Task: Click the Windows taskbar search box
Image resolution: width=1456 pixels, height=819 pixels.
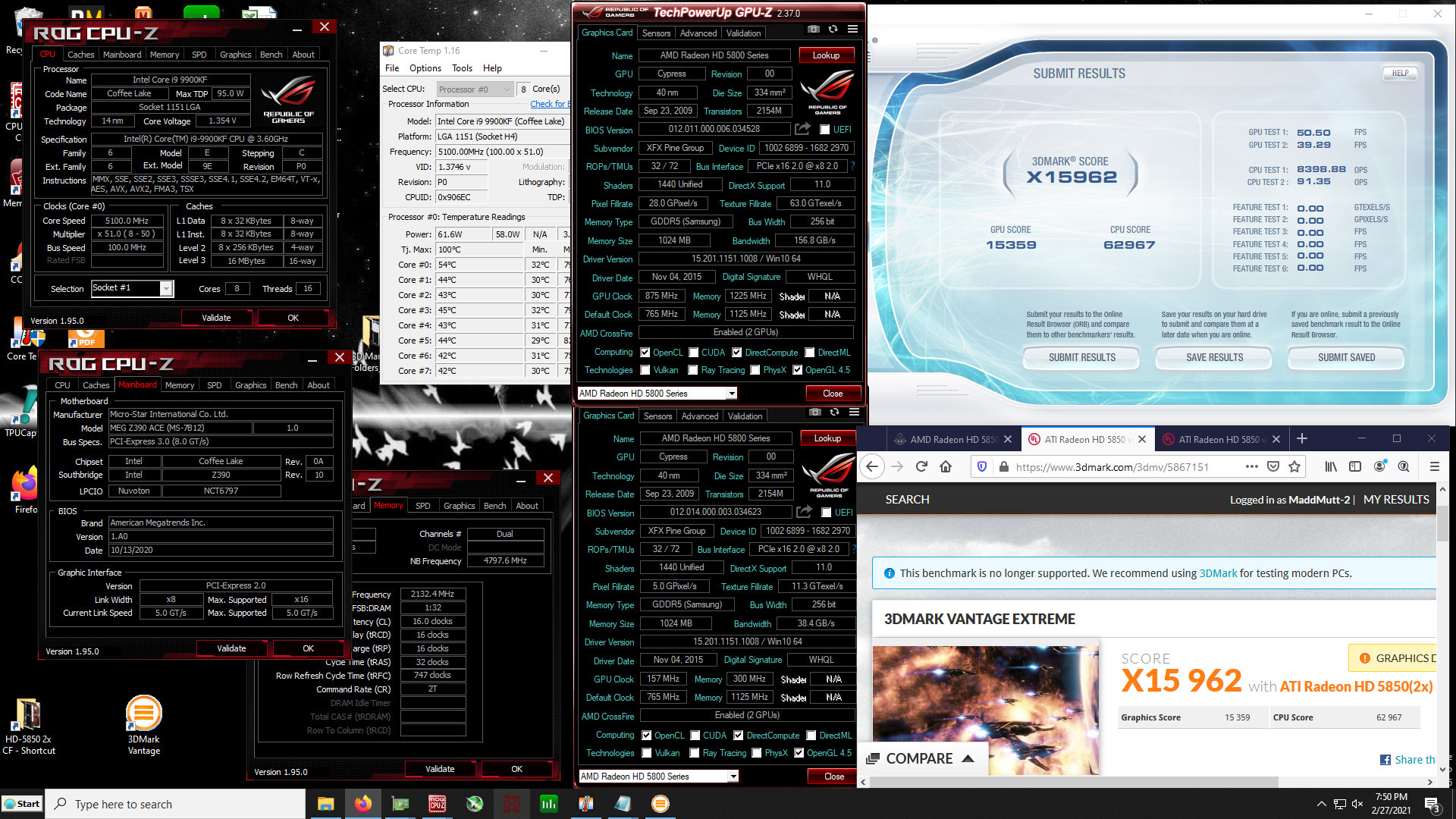Action: (x=176, y=804)
